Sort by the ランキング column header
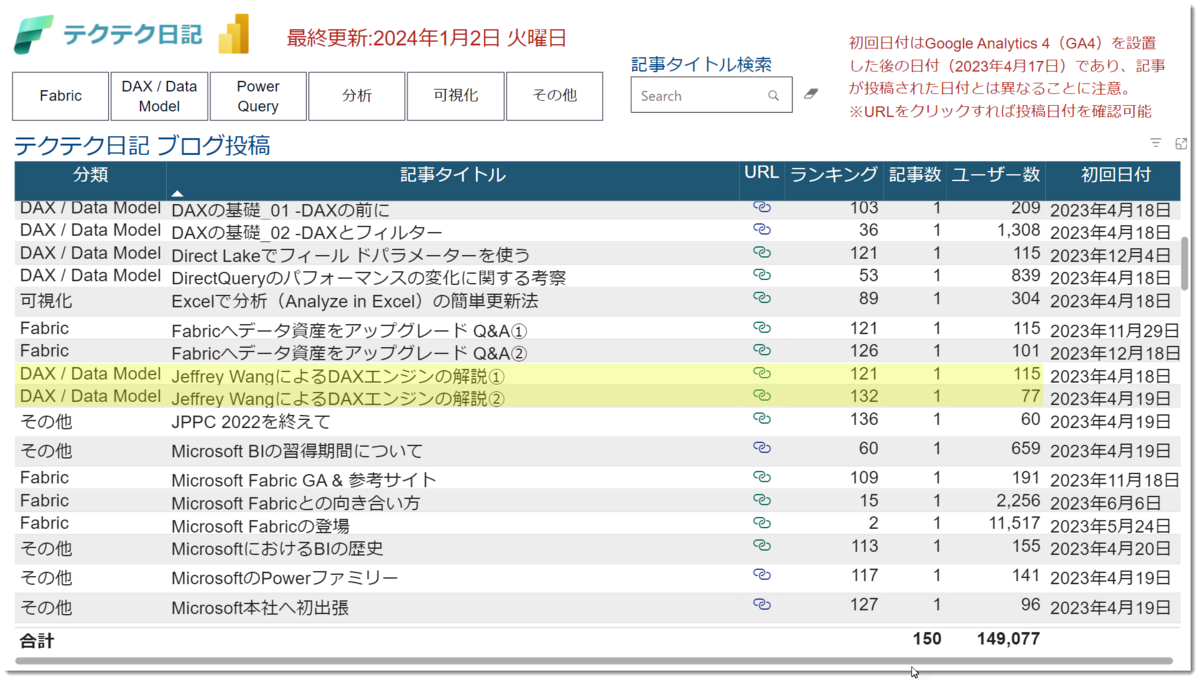The width and height of the screenshot is (1200, 680). point(834,174)
